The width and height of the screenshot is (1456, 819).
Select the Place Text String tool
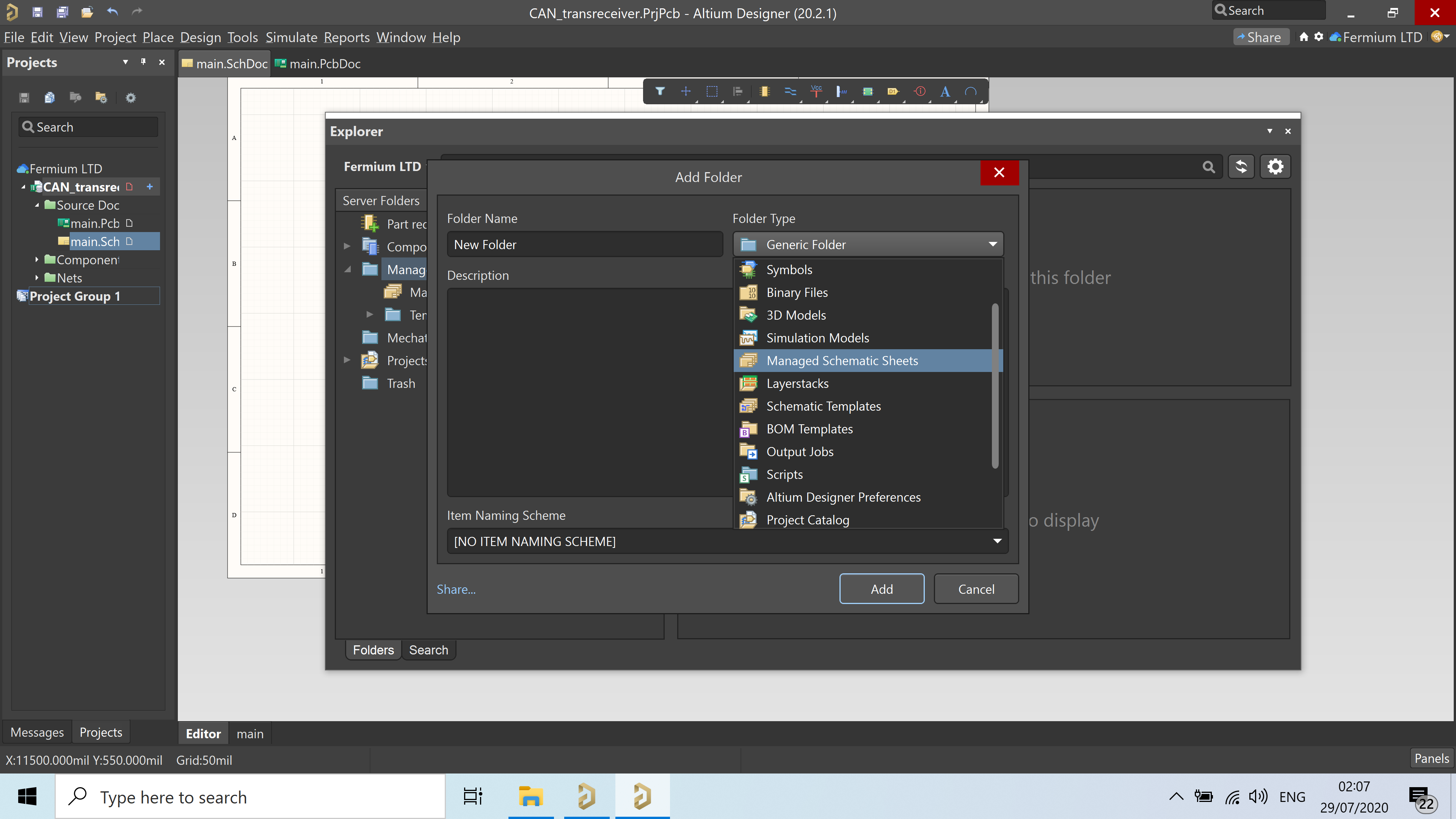pos(945,91)
